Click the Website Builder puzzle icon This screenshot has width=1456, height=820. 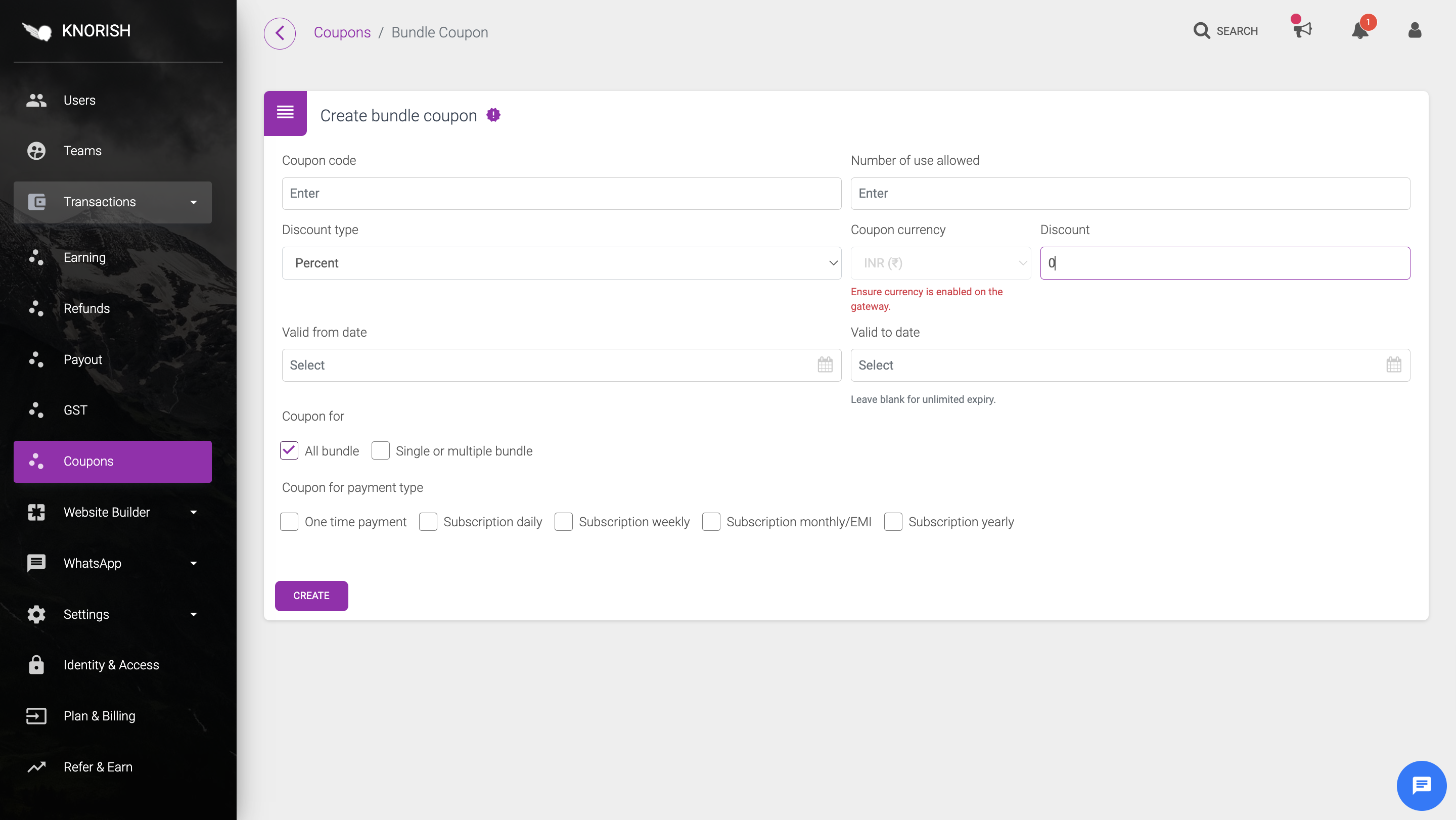click(36, 512)
